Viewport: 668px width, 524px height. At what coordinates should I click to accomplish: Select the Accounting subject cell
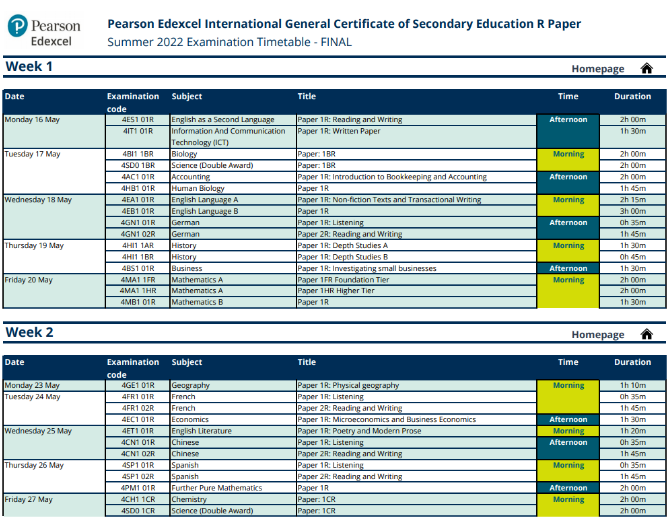tap(191, 177)
